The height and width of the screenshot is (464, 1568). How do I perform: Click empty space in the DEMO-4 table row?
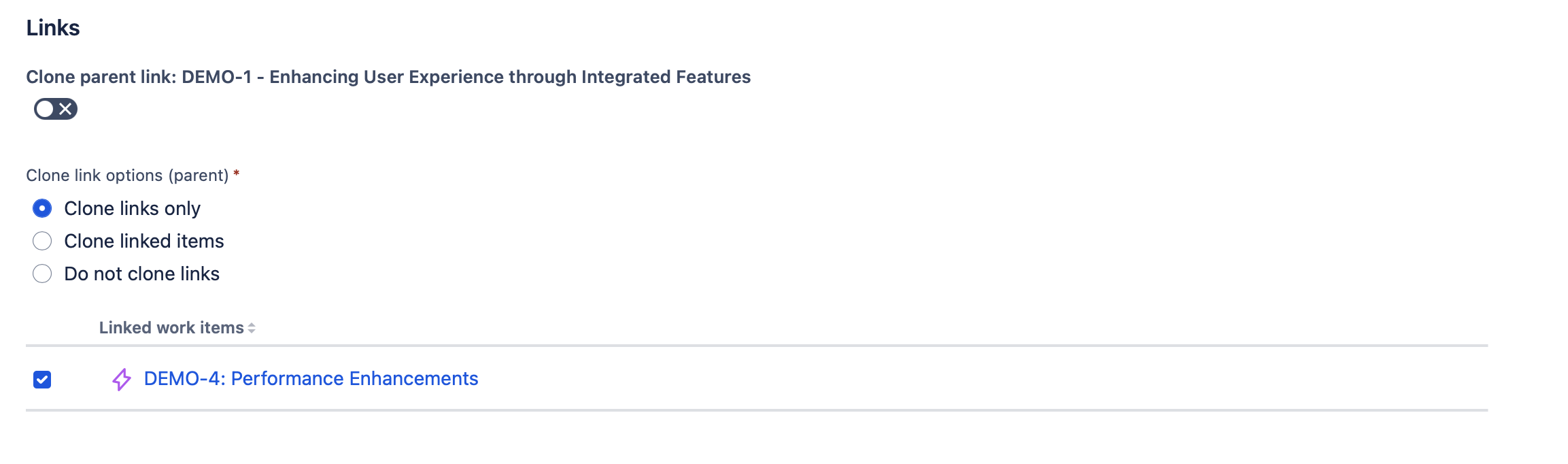pos(952,378)
